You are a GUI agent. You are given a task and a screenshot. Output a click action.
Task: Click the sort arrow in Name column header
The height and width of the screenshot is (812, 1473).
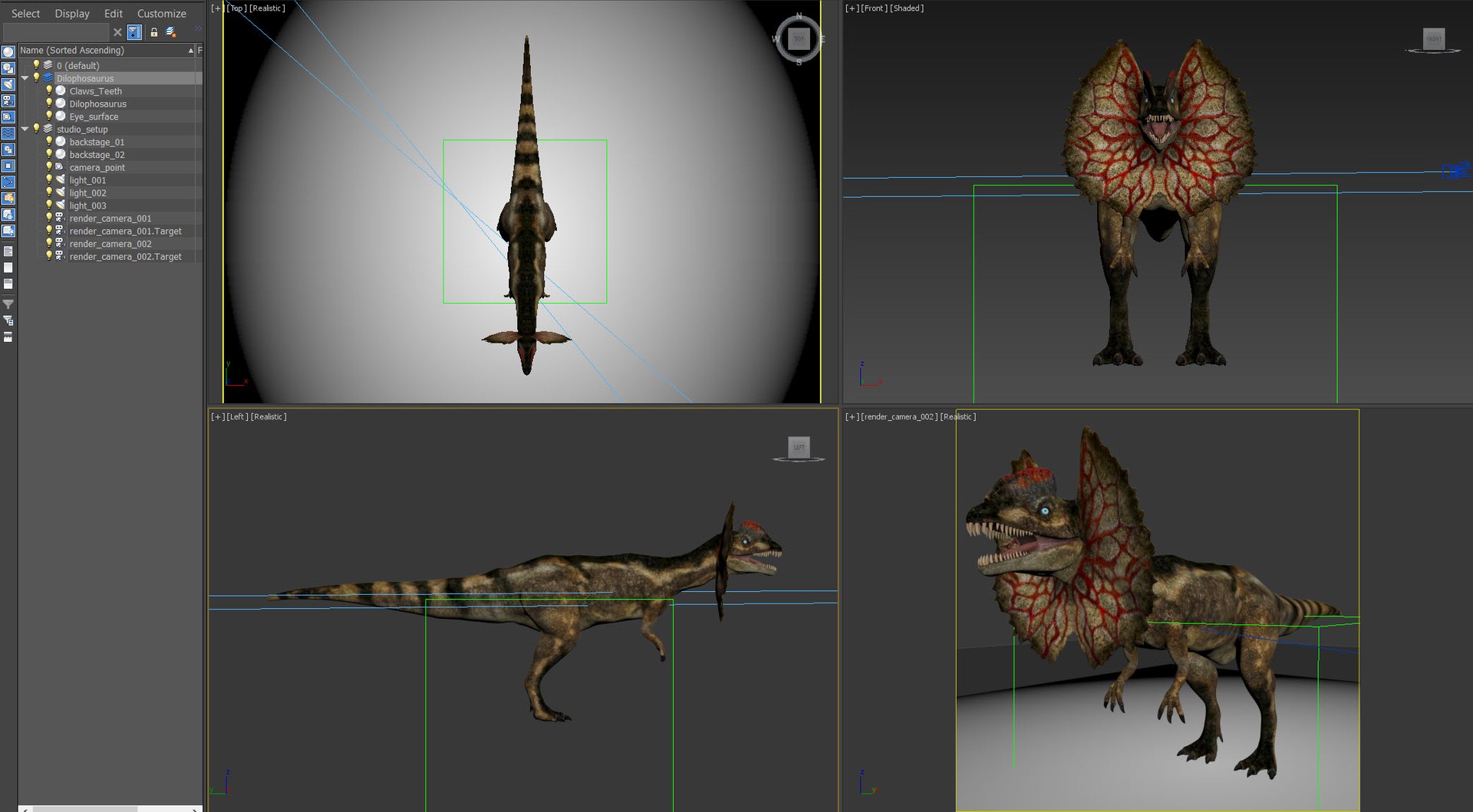click(x=190, y=51)
